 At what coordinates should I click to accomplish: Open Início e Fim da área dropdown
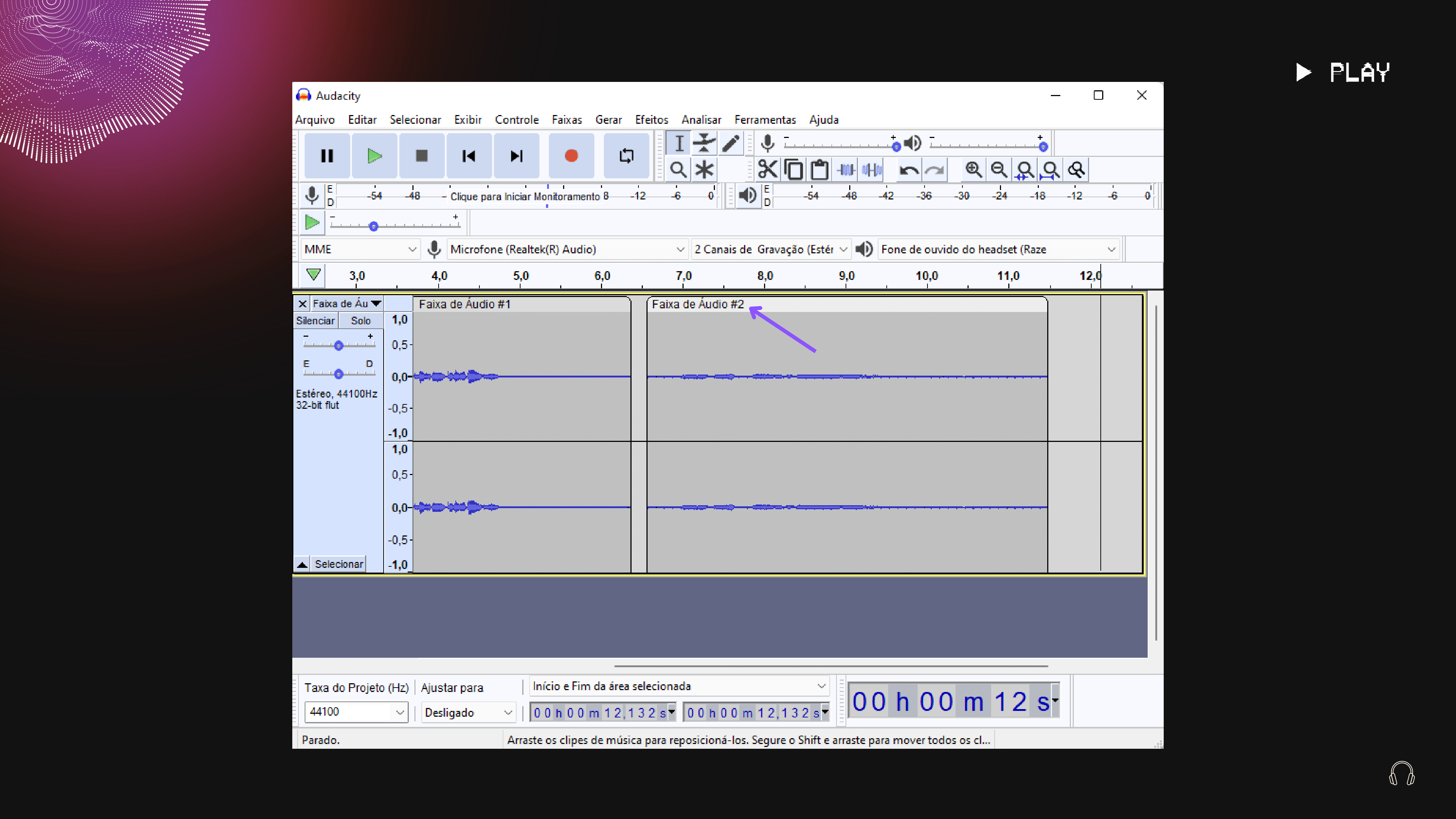[x=679, y=686]
